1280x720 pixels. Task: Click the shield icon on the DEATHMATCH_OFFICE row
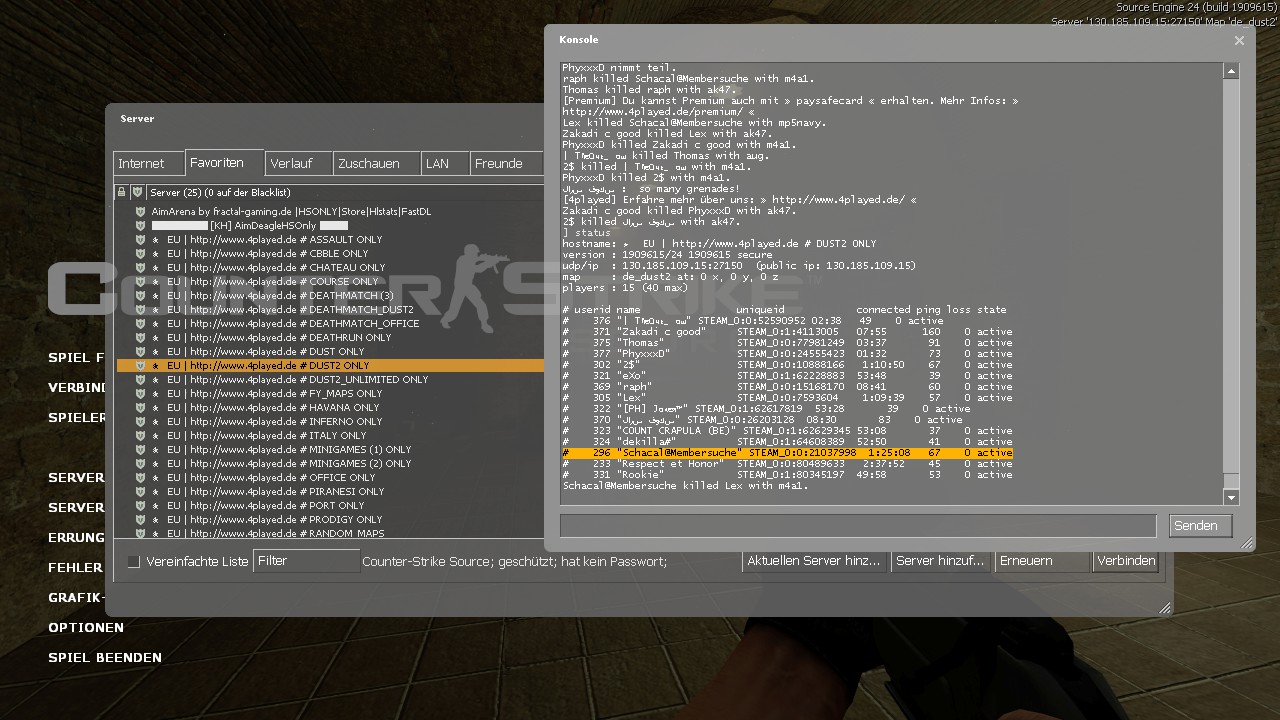click(x=141, y=324)
